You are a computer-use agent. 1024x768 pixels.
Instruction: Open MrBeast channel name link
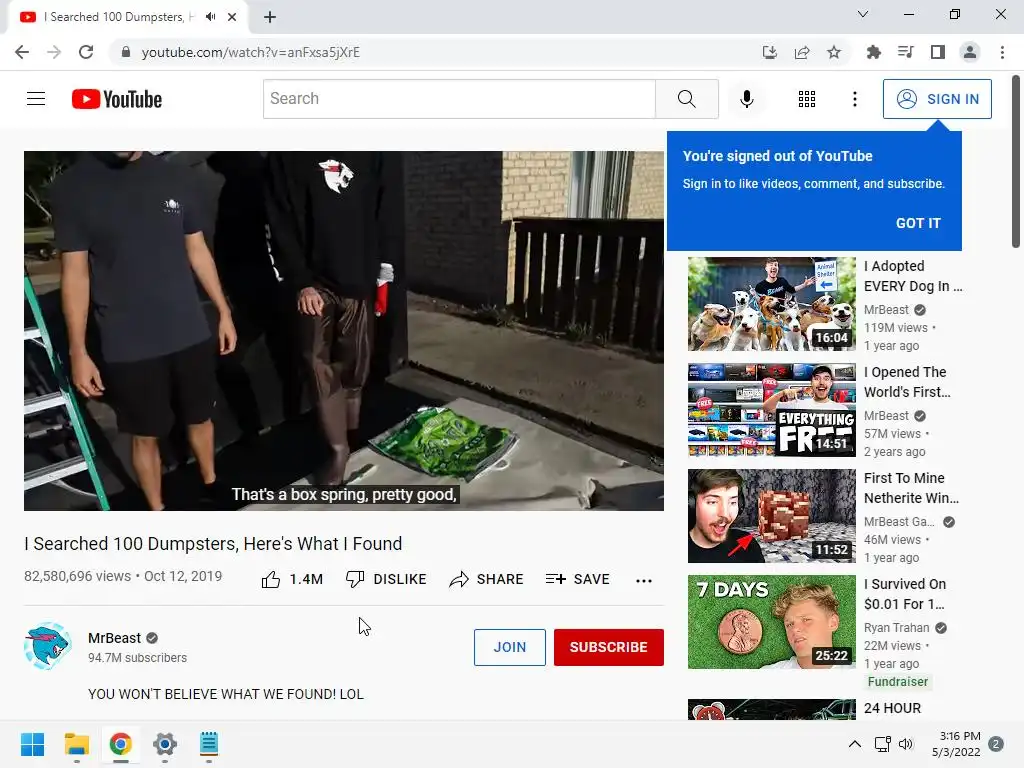pyautogui.click(x=114, y=638)
